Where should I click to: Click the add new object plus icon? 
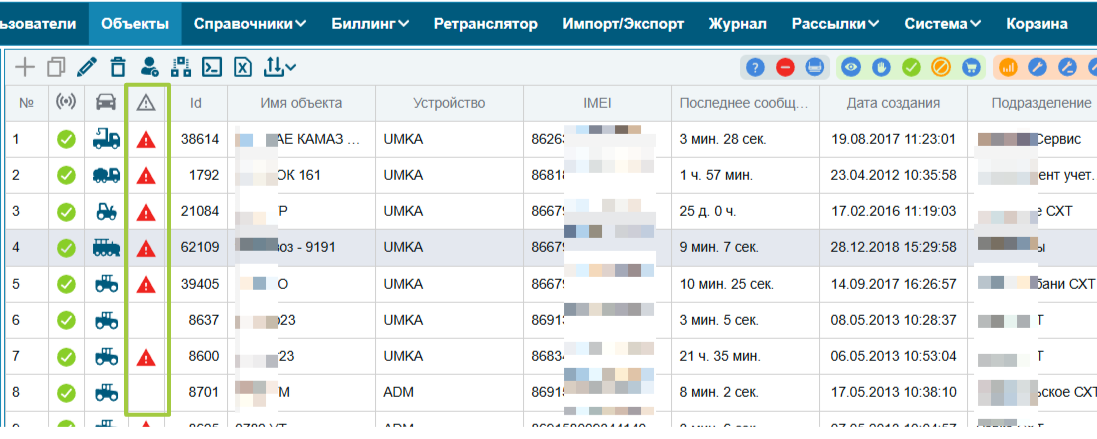pyautogui.click(x=24, y=67)
